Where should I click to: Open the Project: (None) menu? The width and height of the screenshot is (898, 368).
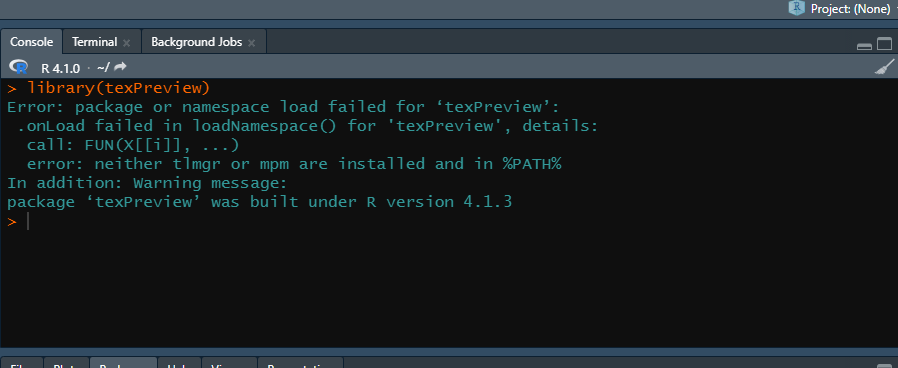(850, 9)
